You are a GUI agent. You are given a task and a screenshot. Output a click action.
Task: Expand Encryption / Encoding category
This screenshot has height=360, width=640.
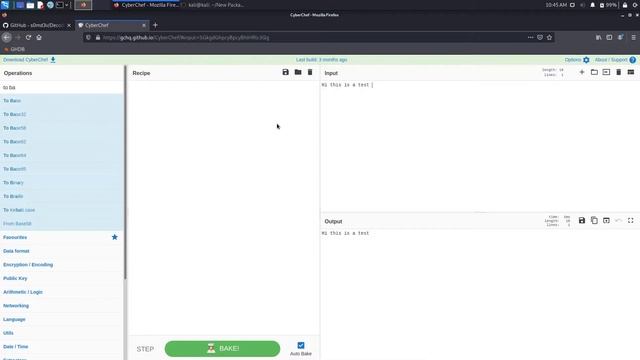coord(62,264)
